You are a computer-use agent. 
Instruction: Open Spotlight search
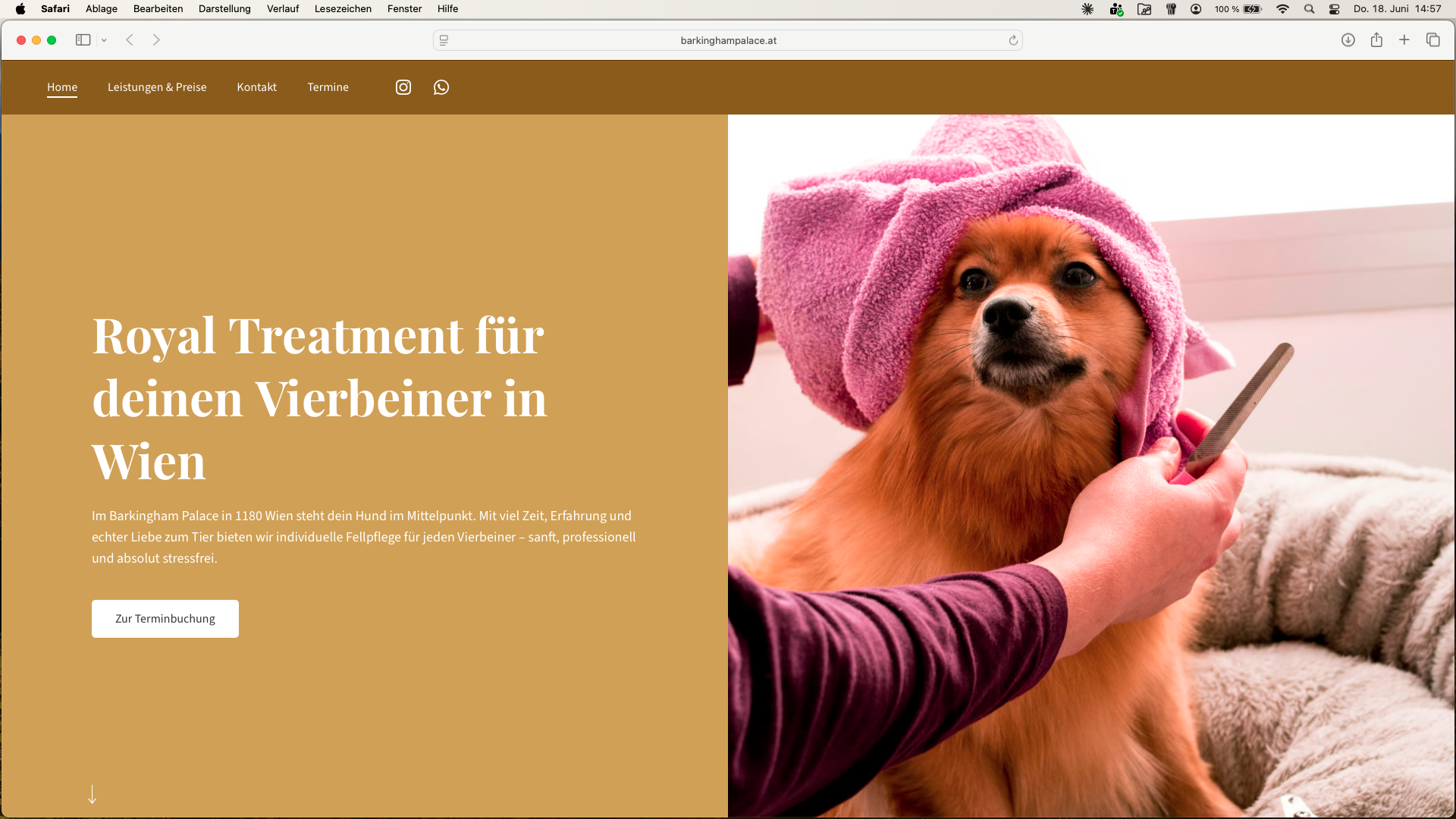pos(1309,9)
